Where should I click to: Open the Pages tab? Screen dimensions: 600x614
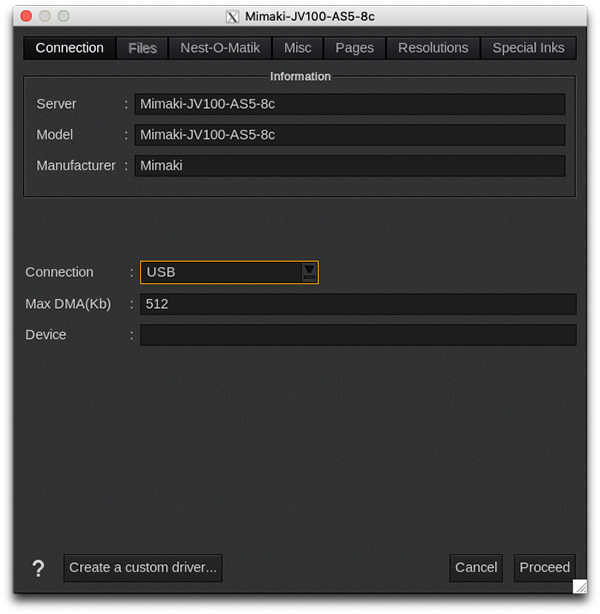(x=354, y=48)
